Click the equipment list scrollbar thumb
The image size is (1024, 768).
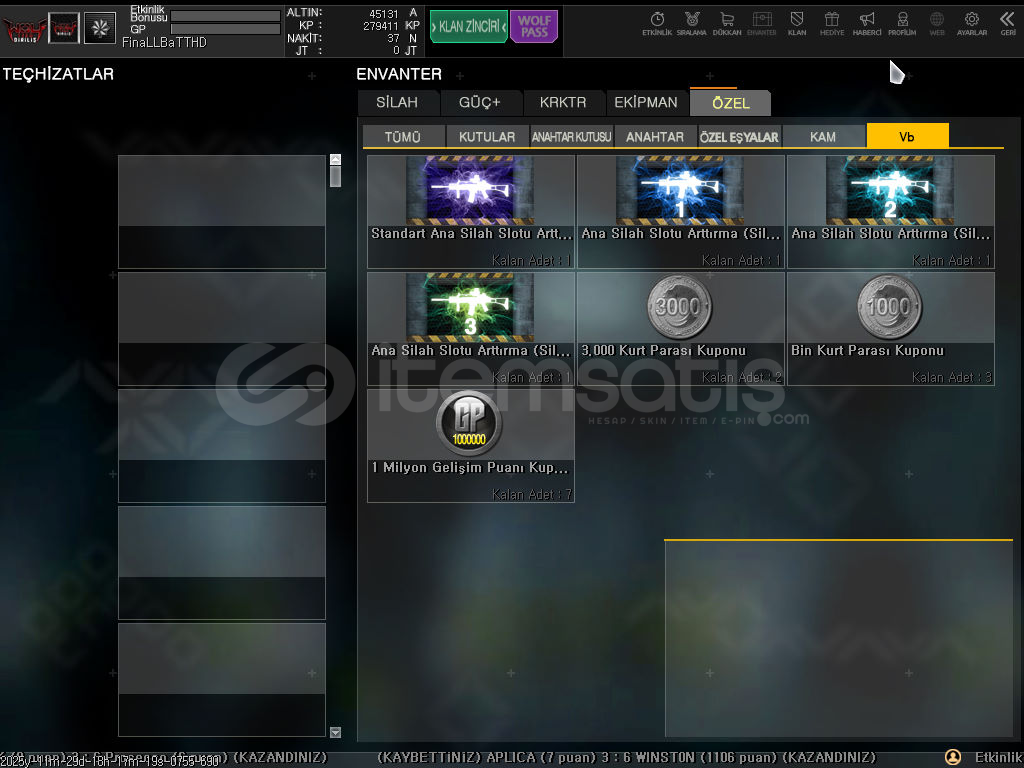(x=336, y=176)
